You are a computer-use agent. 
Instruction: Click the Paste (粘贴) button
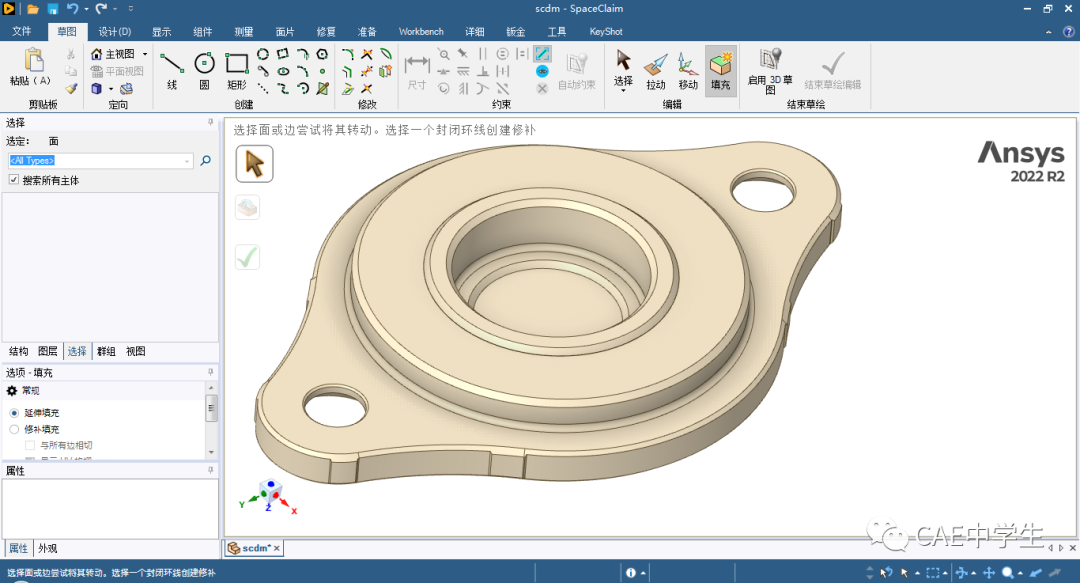31,67
